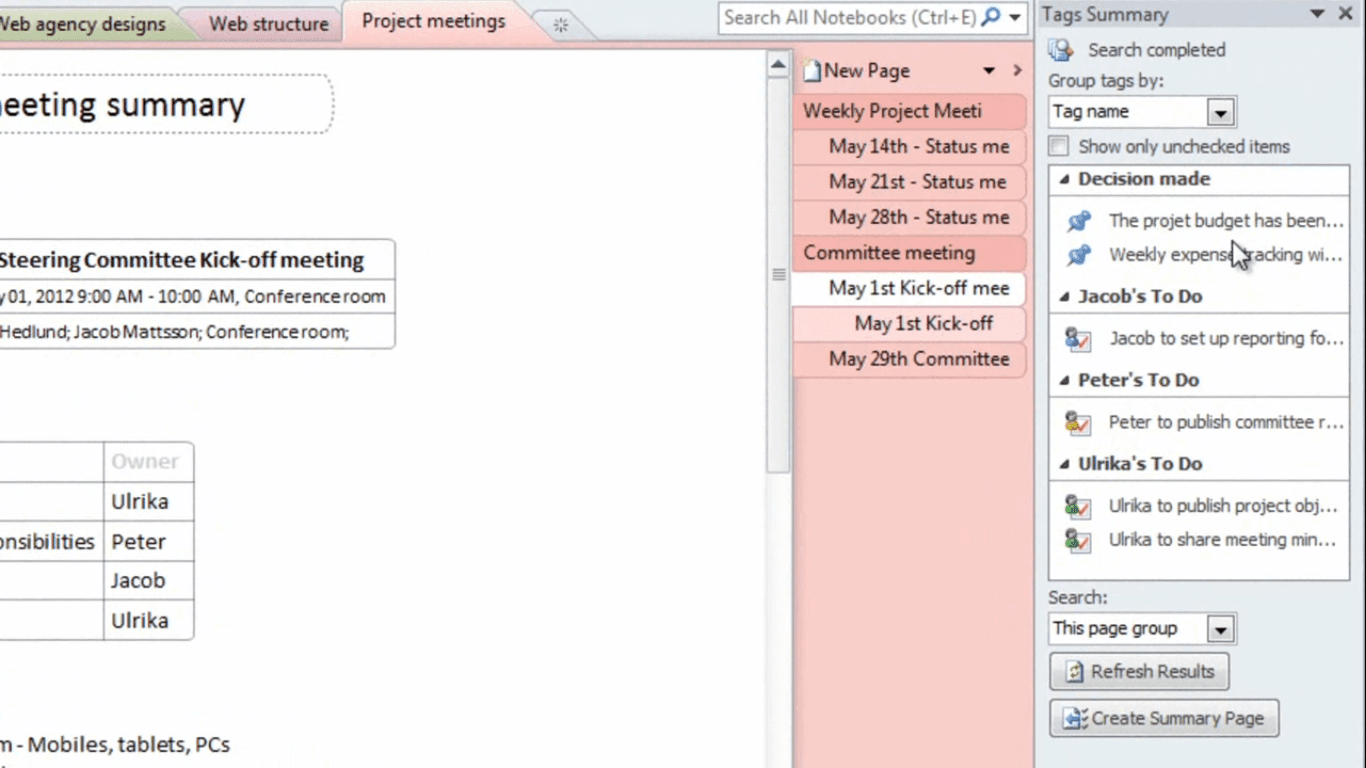Click the Refresh Results button
This screenshot has width=1366, height=768.
click(x=1139, y=671)
